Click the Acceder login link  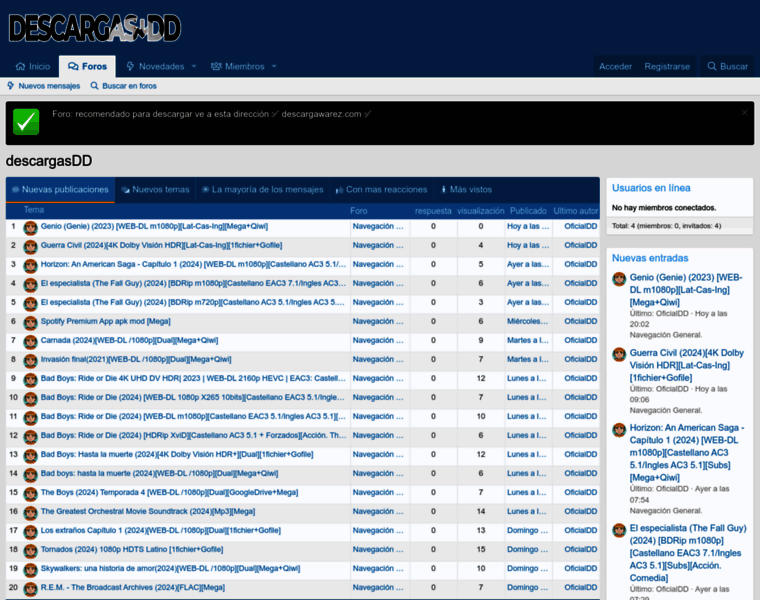pos(616,66)
